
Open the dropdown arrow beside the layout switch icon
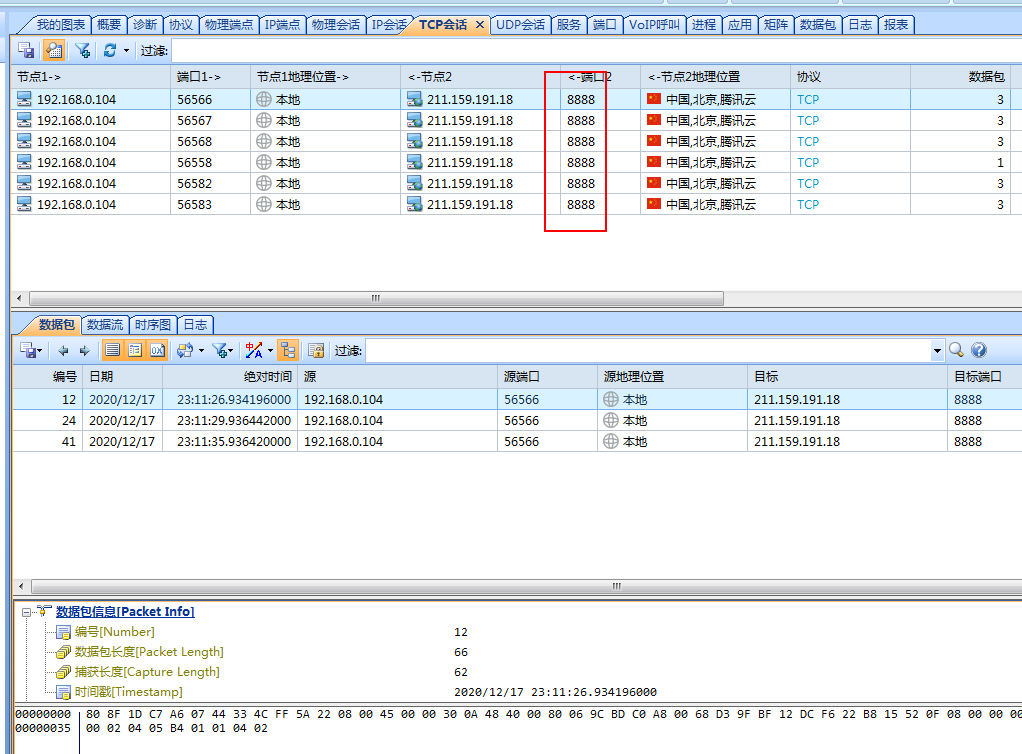click(x=201, y=351)
